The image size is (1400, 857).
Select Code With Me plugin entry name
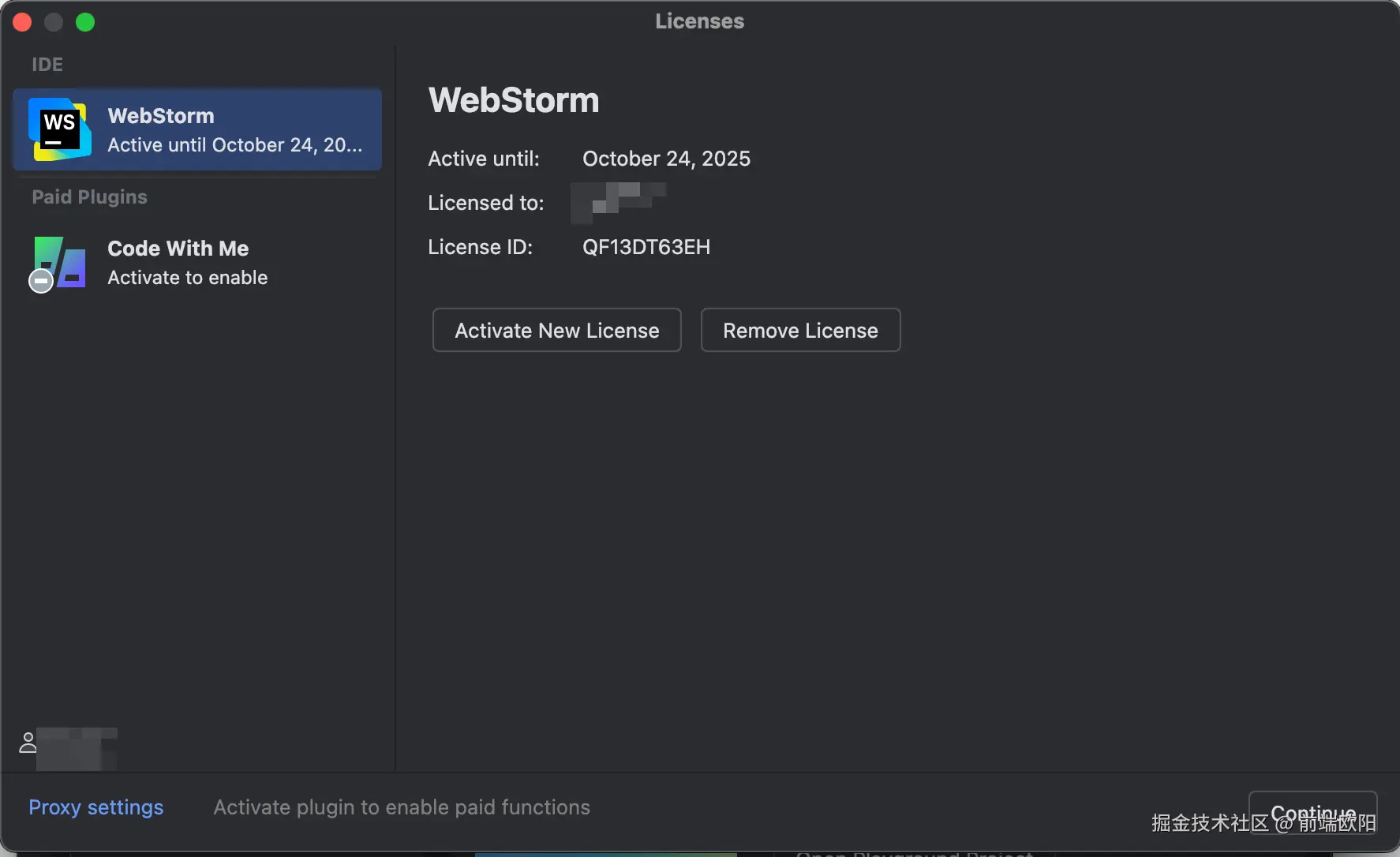pyautogui.click(x=178, y=249)
